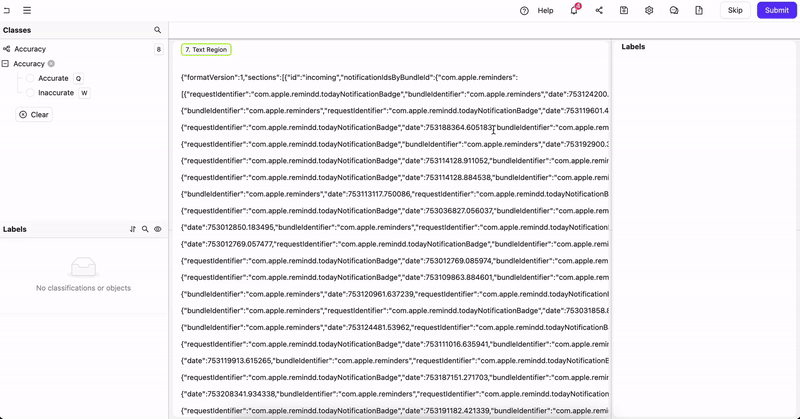Click the line with date 753191182.421339

point(395,411)
